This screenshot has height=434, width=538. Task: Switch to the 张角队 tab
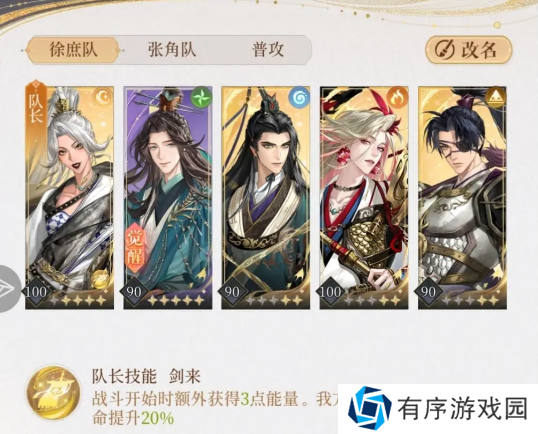point(172,50)
